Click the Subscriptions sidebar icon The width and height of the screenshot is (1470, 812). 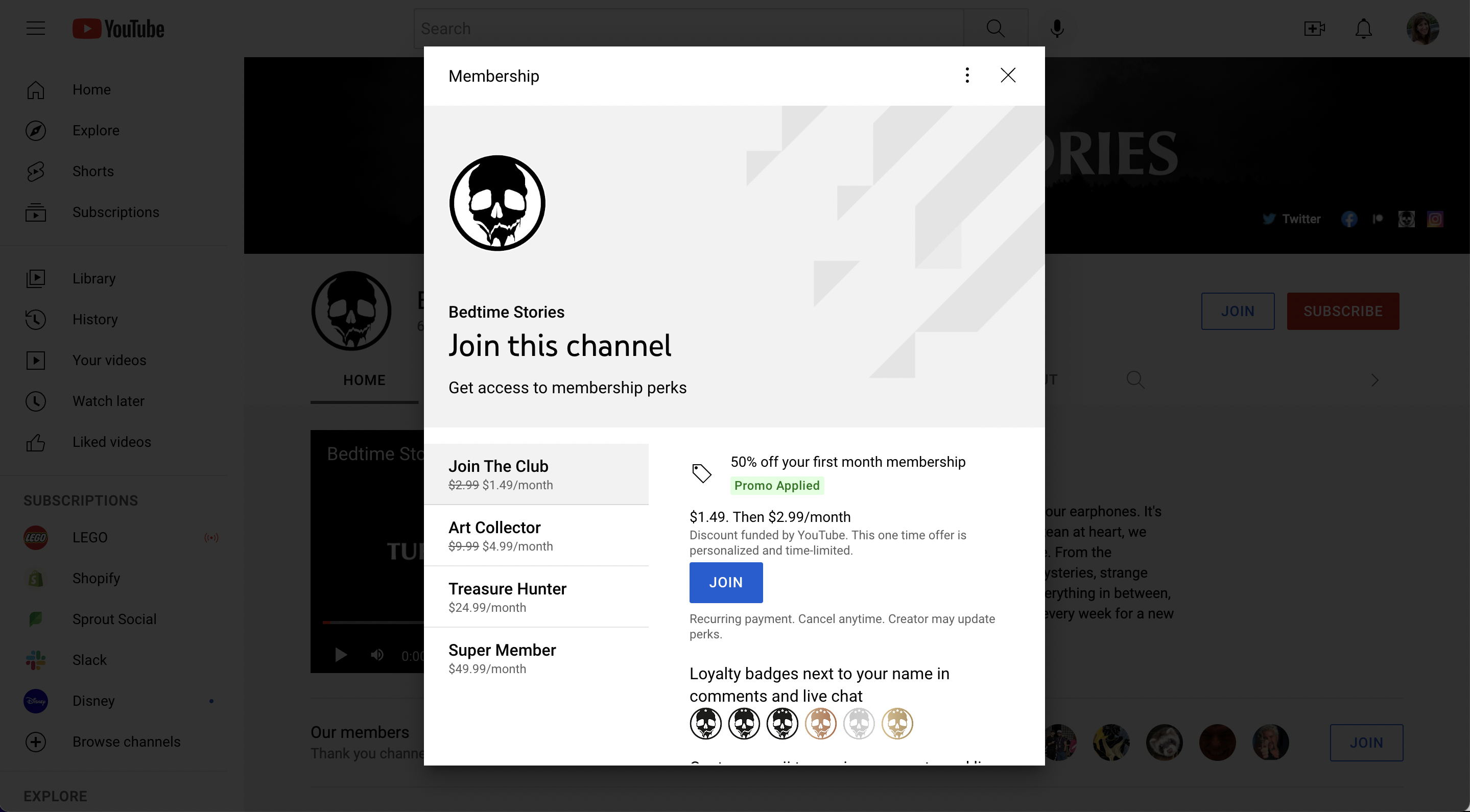click(x=35, y=212)
